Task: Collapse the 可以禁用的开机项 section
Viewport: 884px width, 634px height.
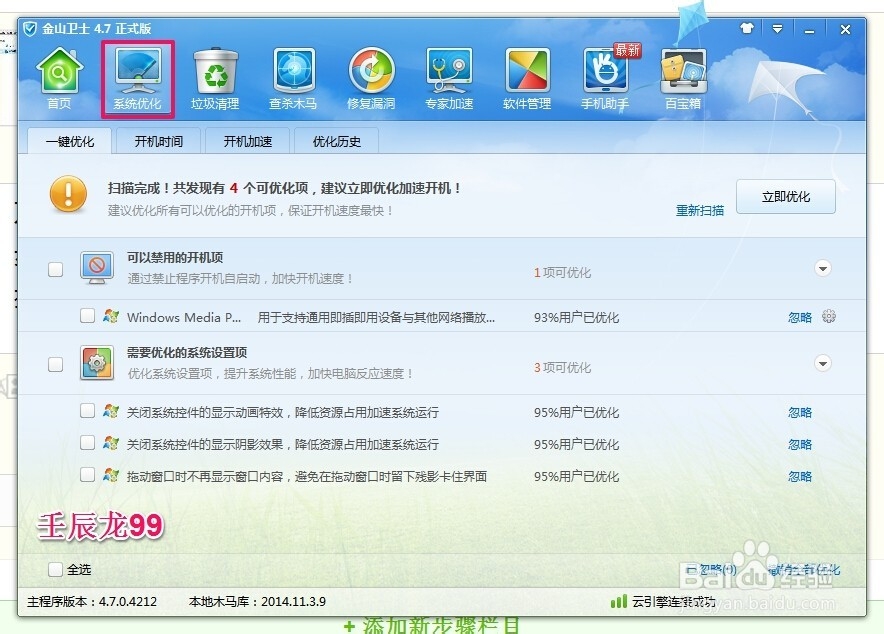Action: 822,268
